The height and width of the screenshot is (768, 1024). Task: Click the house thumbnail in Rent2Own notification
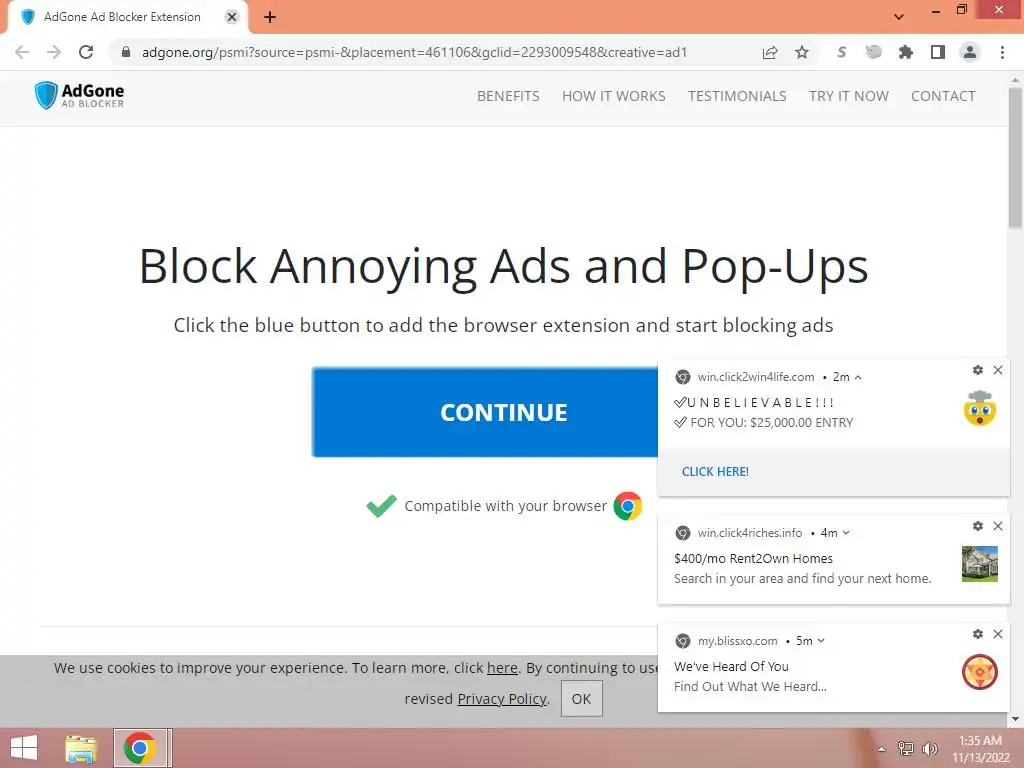tap(980, 564)
